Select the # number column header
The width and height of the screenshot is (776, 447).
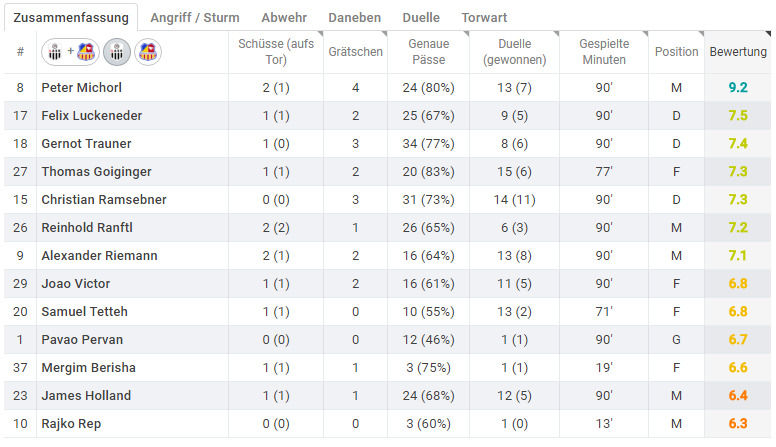20,52
